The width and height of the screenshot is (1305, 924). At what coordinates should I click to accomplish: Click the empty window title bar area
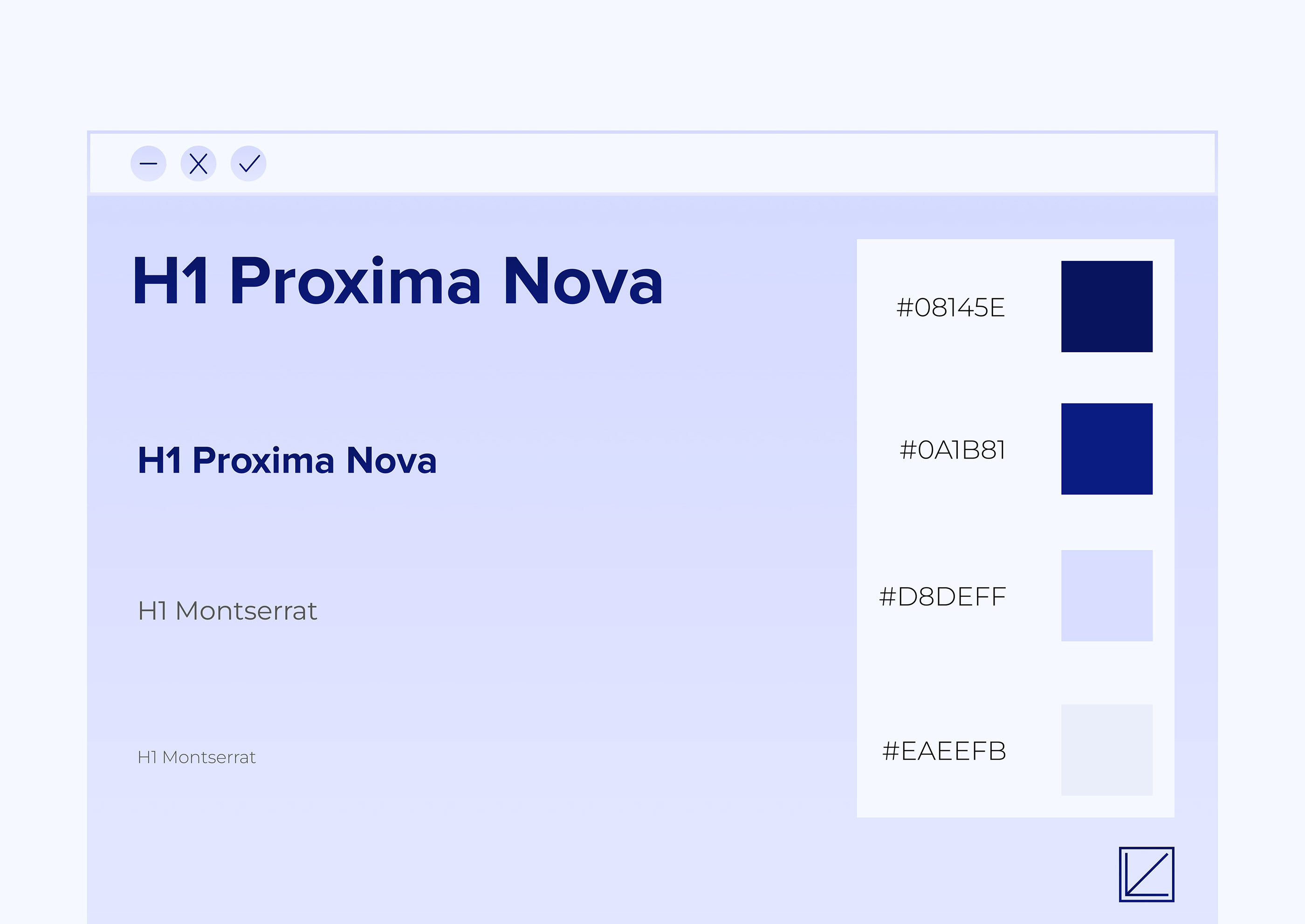click(x=740, y=164)
